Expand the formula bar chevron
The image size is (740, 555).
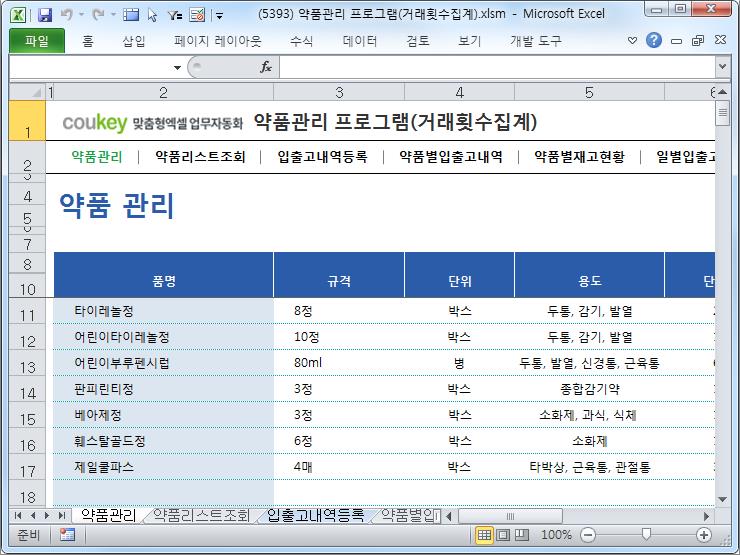coord(722,67)
